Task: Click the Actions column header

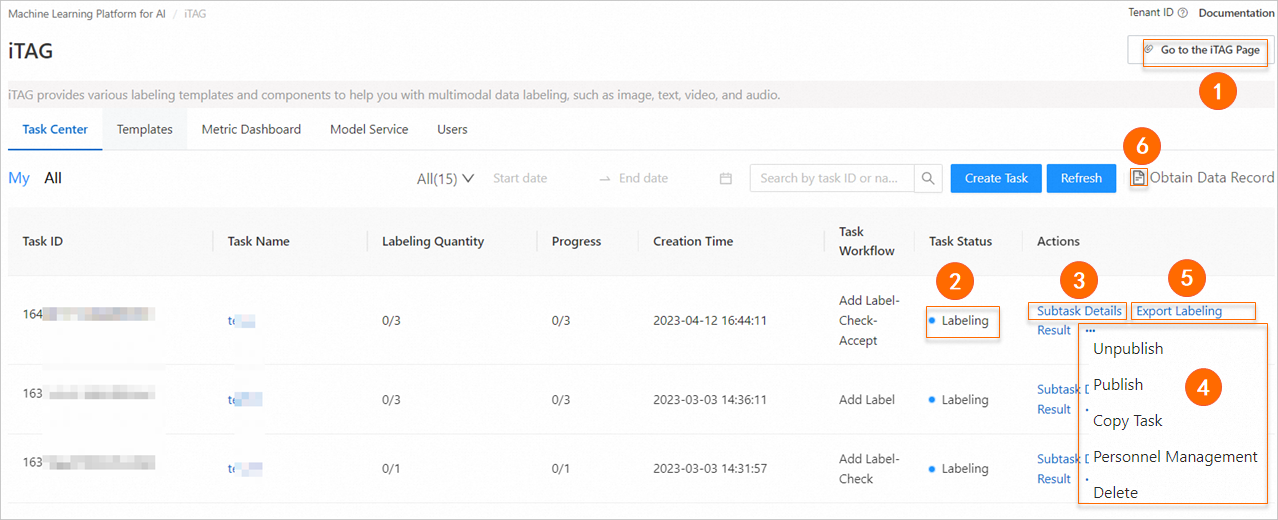Action: pos(1058,241)
